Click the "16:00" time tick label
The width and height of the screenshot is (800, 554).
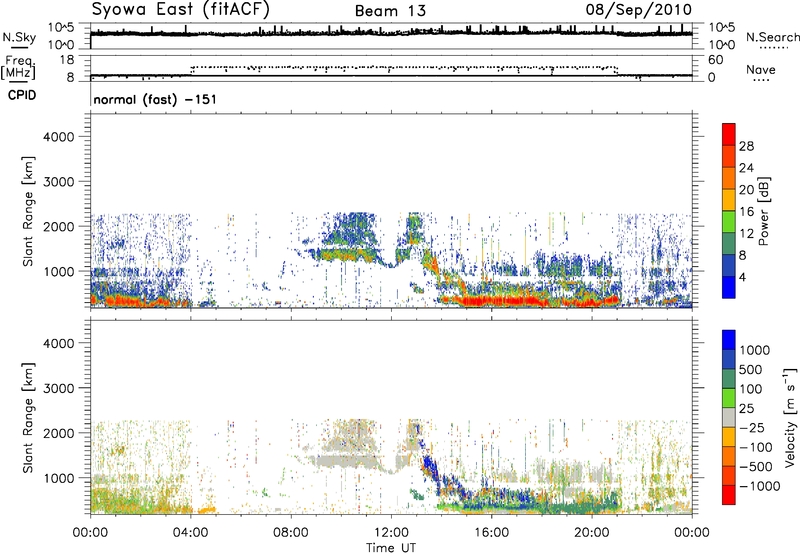(x=491, y=533)
